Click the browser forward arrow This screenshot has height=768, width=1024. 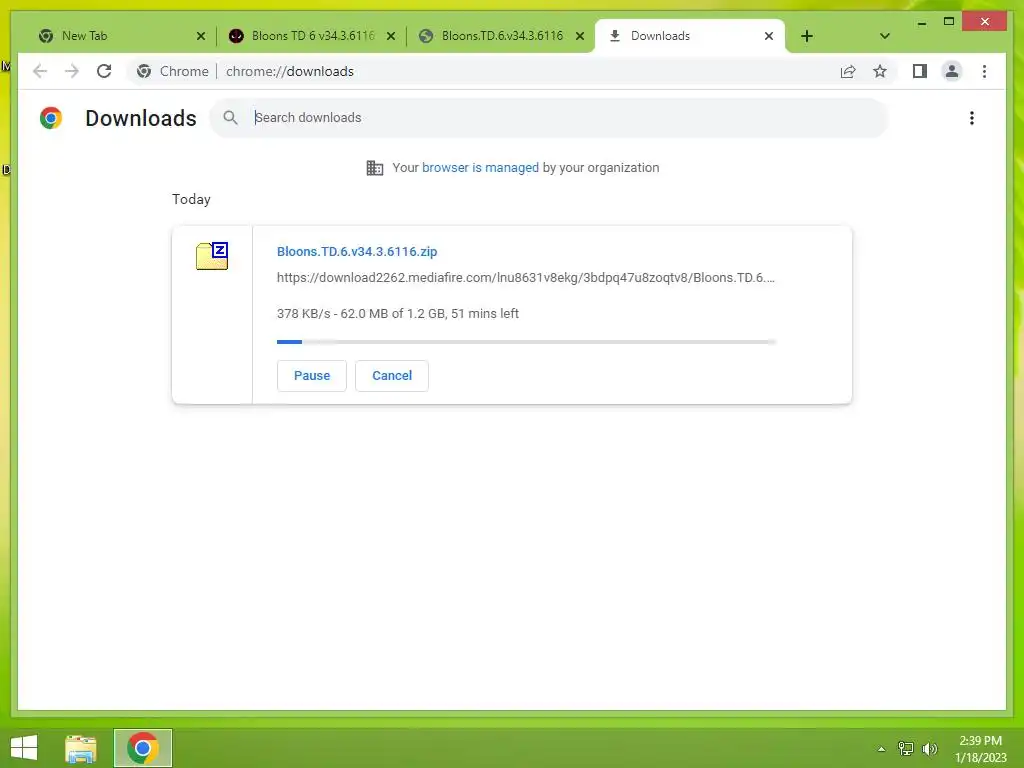[x=72, y=71]
